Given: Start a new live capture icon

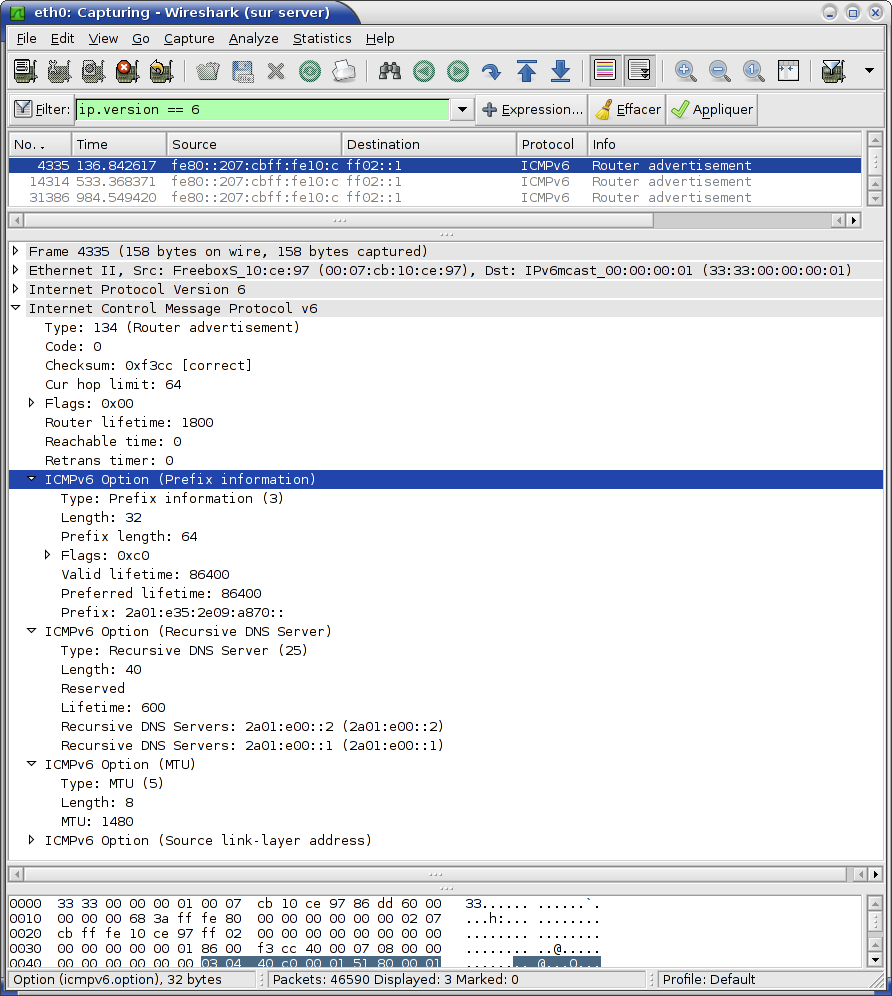Looking at the screenshot, I should pos(93,71).
